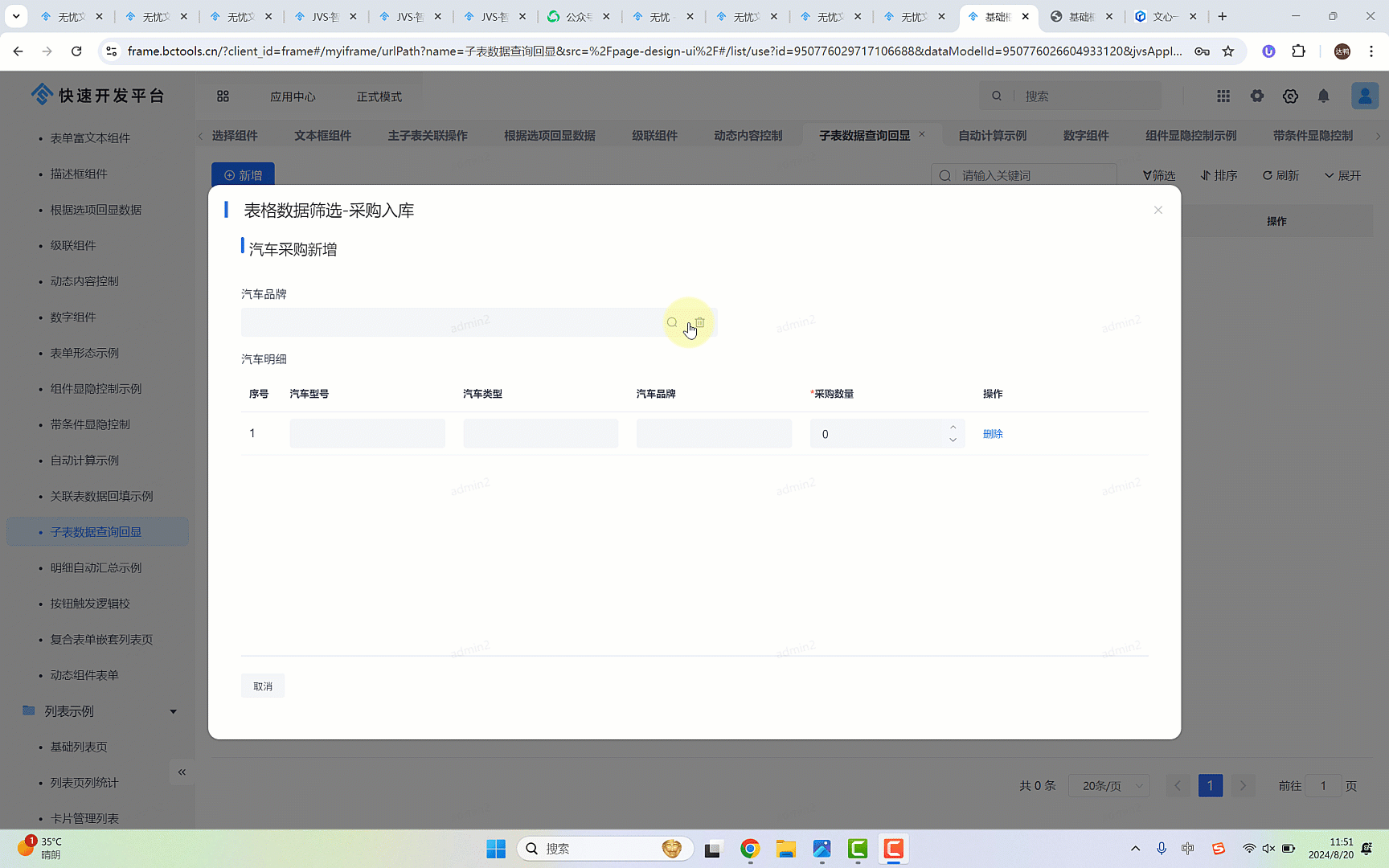1389x868 pixels.
Task: Open File Explorer from the taskbar
Action: click(x=785, y=849)
